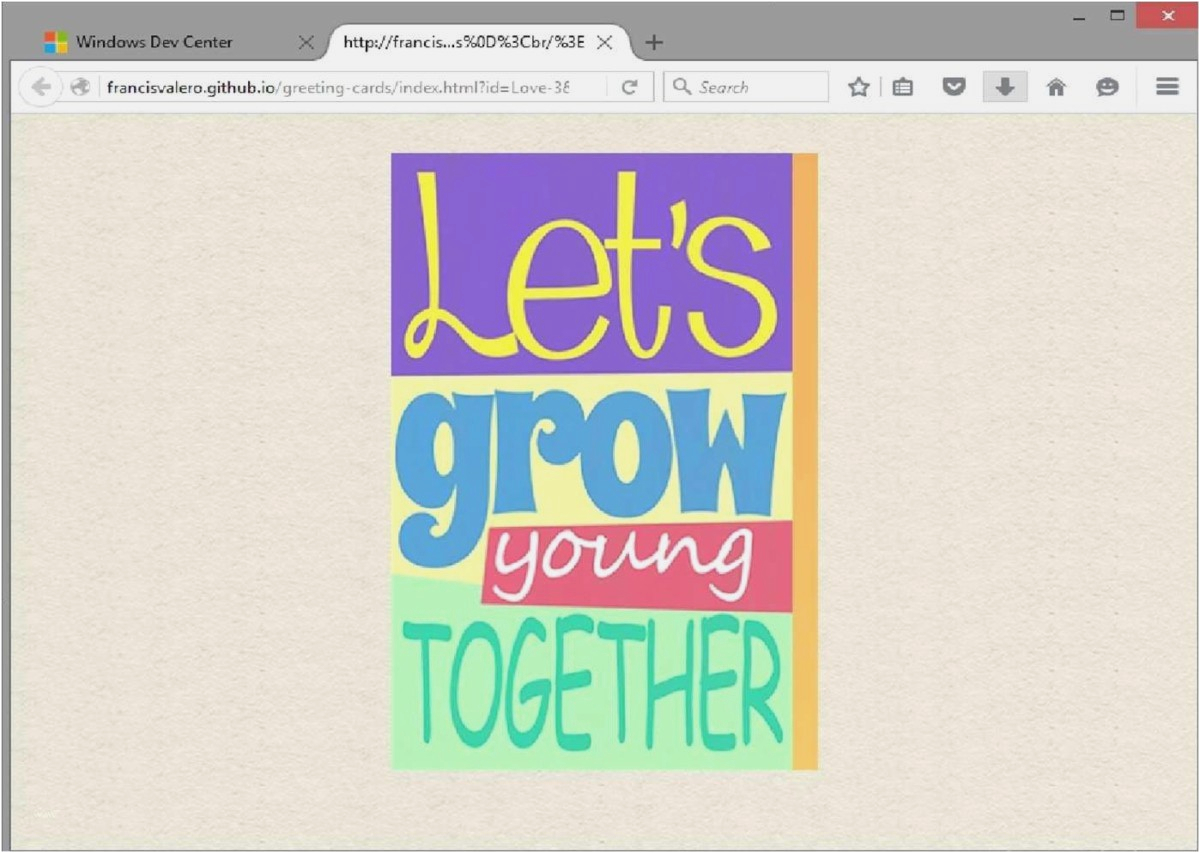This screenshot has height=853, width=1200.
Task: Open the Hello chat smiley icon
Action: [x=1107, y=87]
